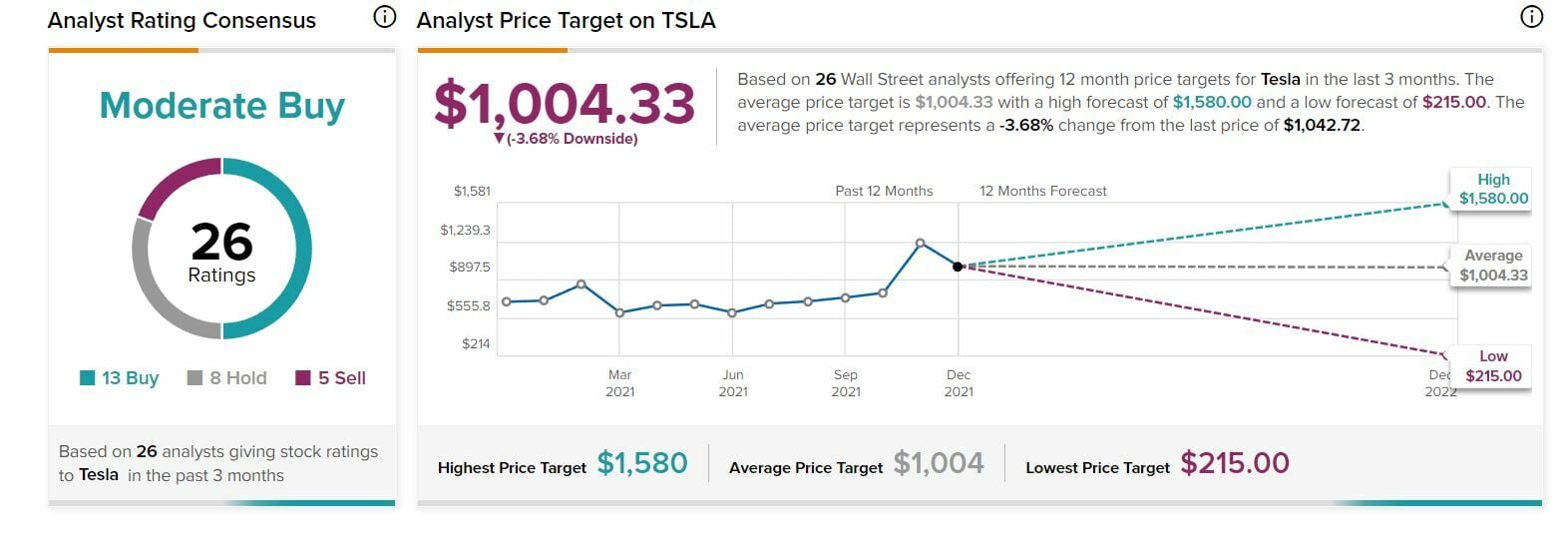Click the Average Price Target $1,004 value
Viewport: 1568px width, 550px height.
pos(938,463)
